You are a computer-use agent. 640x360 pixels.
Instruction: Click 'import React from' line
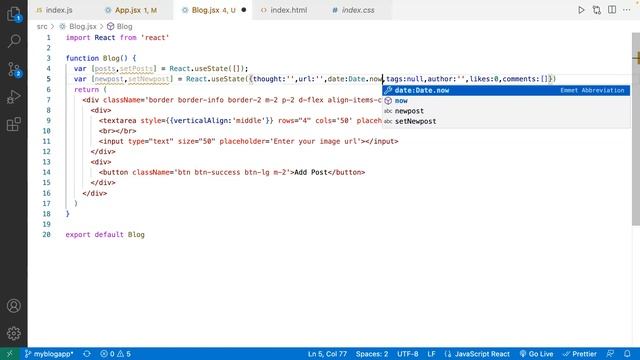point(117,38)
